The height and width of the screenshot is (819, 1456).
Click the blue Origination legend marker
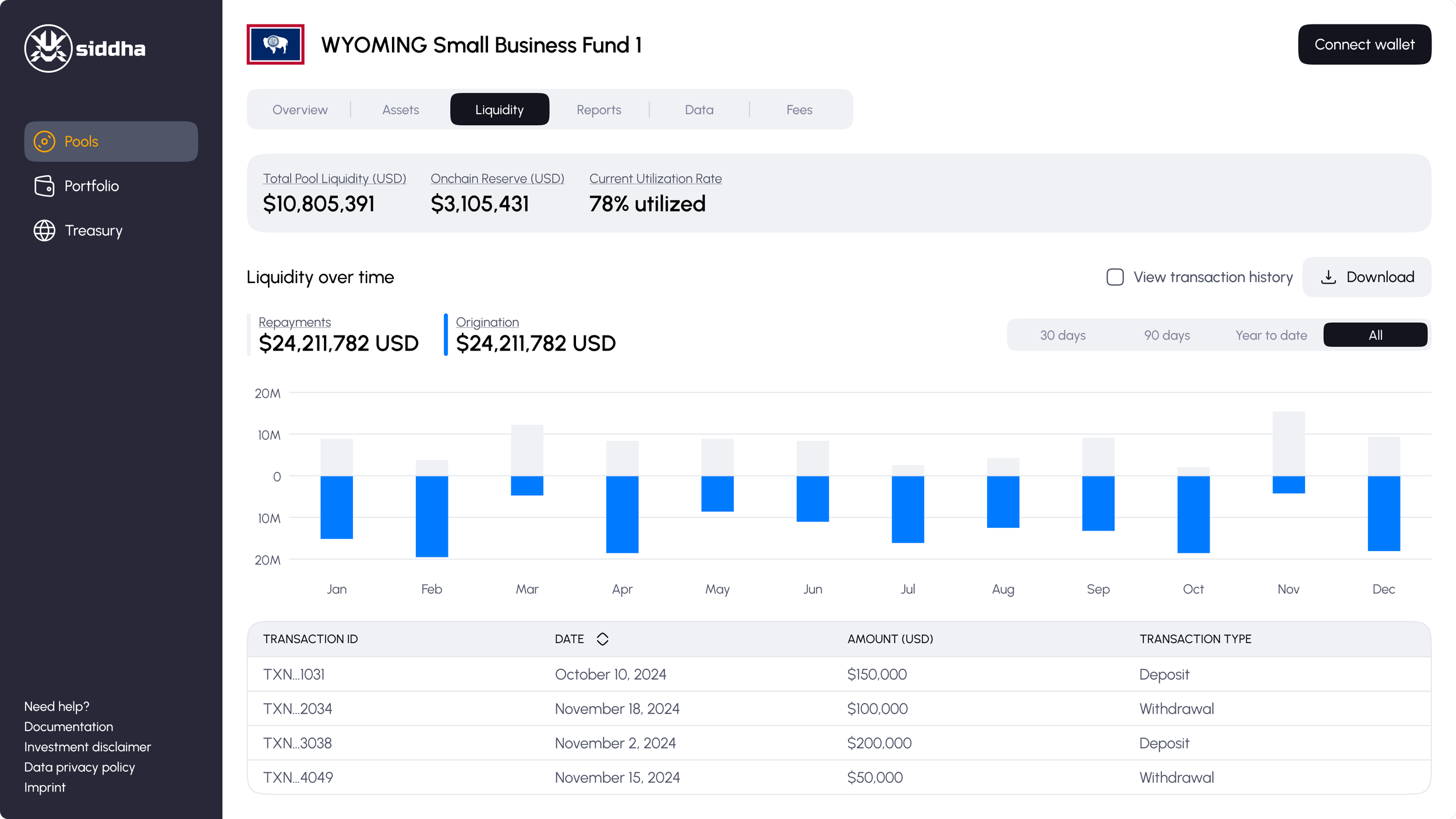[x=446, y=334]
